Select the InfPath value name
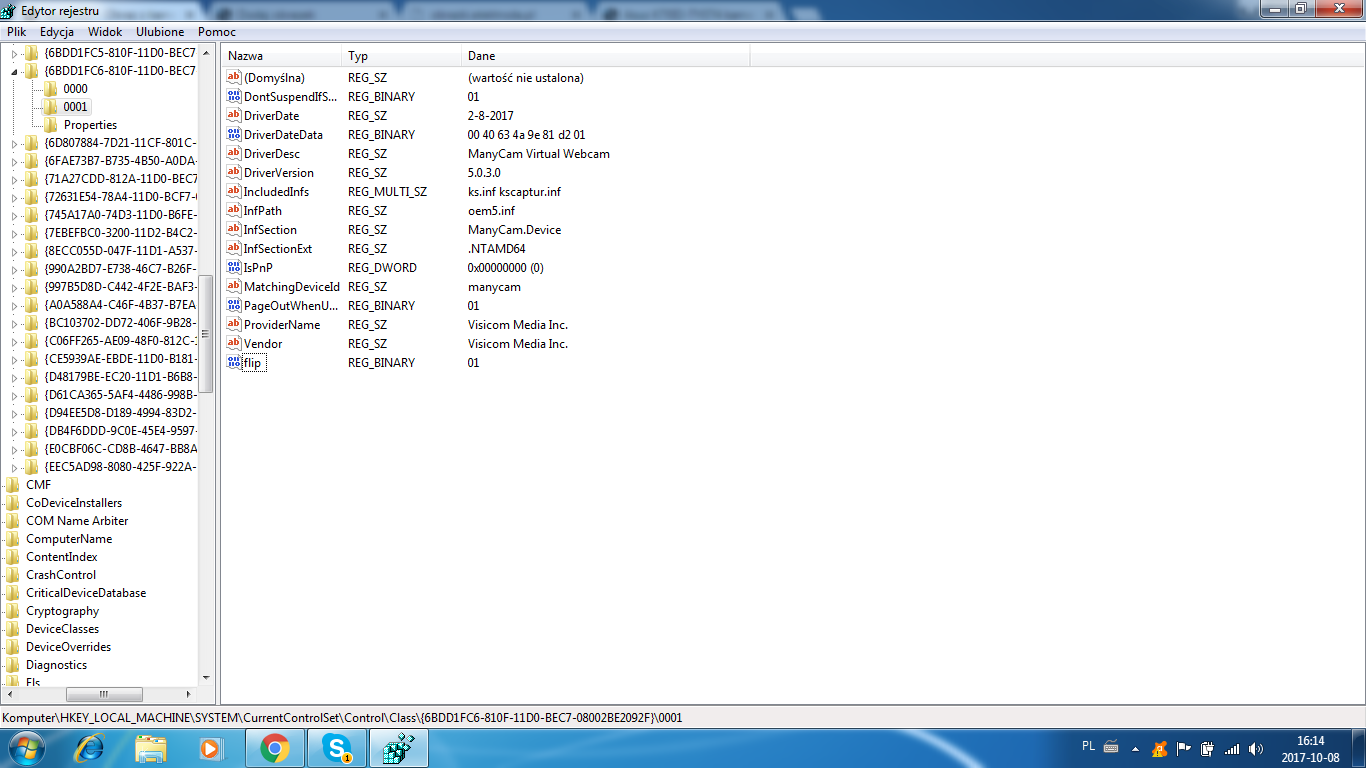Screen dimensions: 1366x768 (x=263, y=211)
